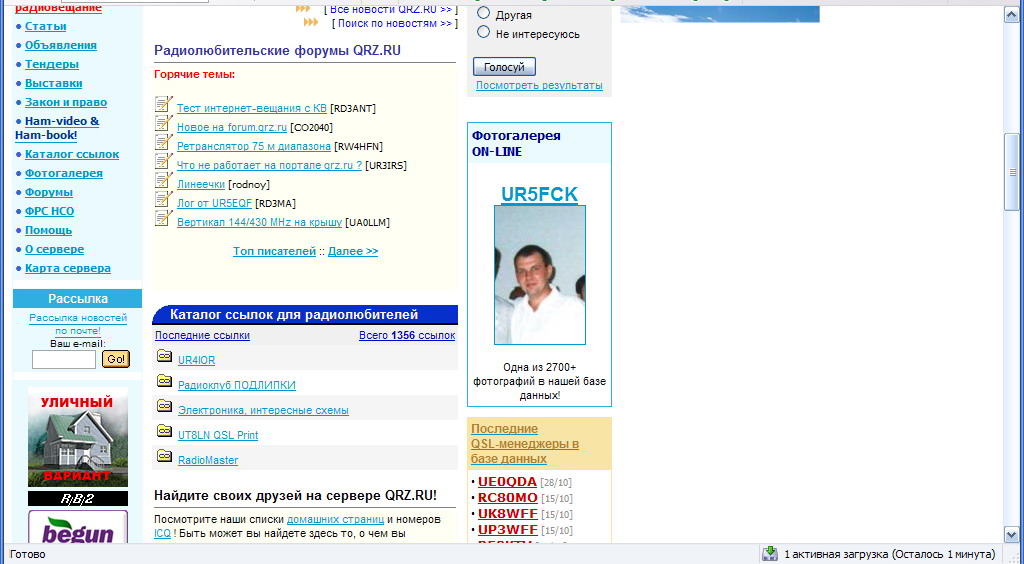Open the Статьи sidebar menu item
Image resolution: width=1024 pixels, height=564 pixels.
[x=46, y=26]
